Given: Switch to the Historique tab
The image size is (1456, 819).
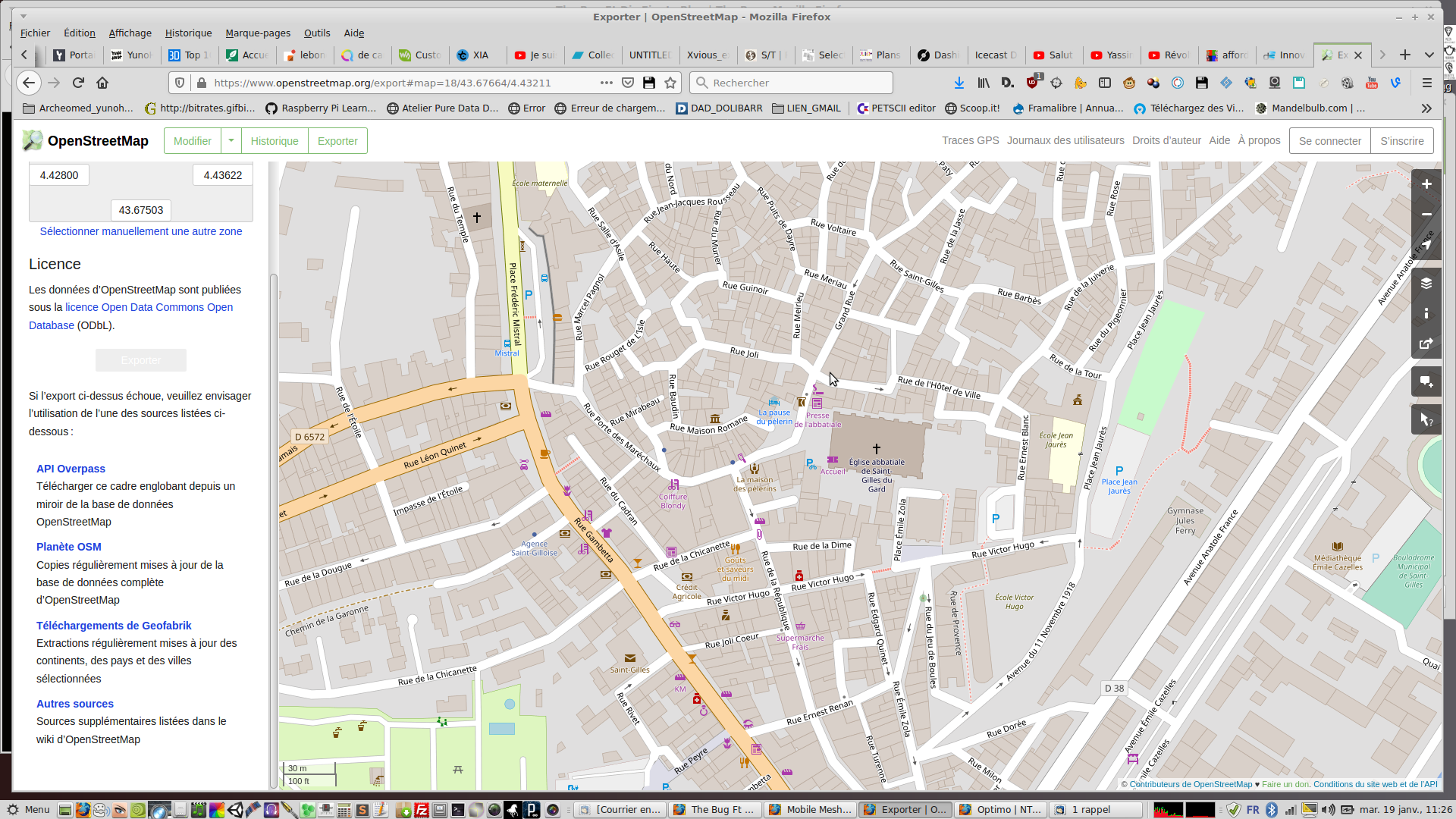Looking at the screenshot, I should tap(275, 141).
